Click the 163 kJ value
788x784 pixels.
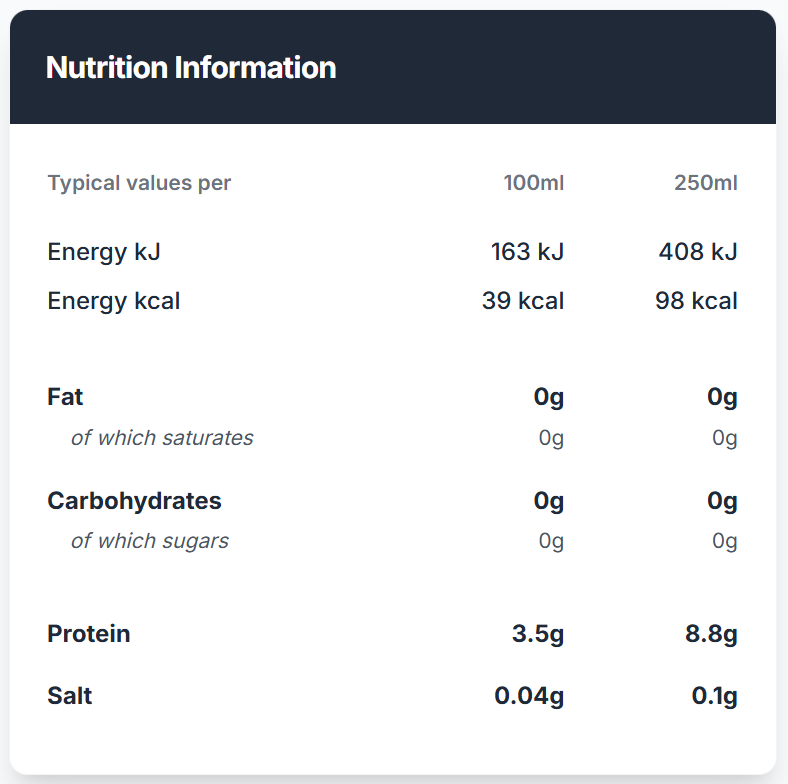point(527,252)
